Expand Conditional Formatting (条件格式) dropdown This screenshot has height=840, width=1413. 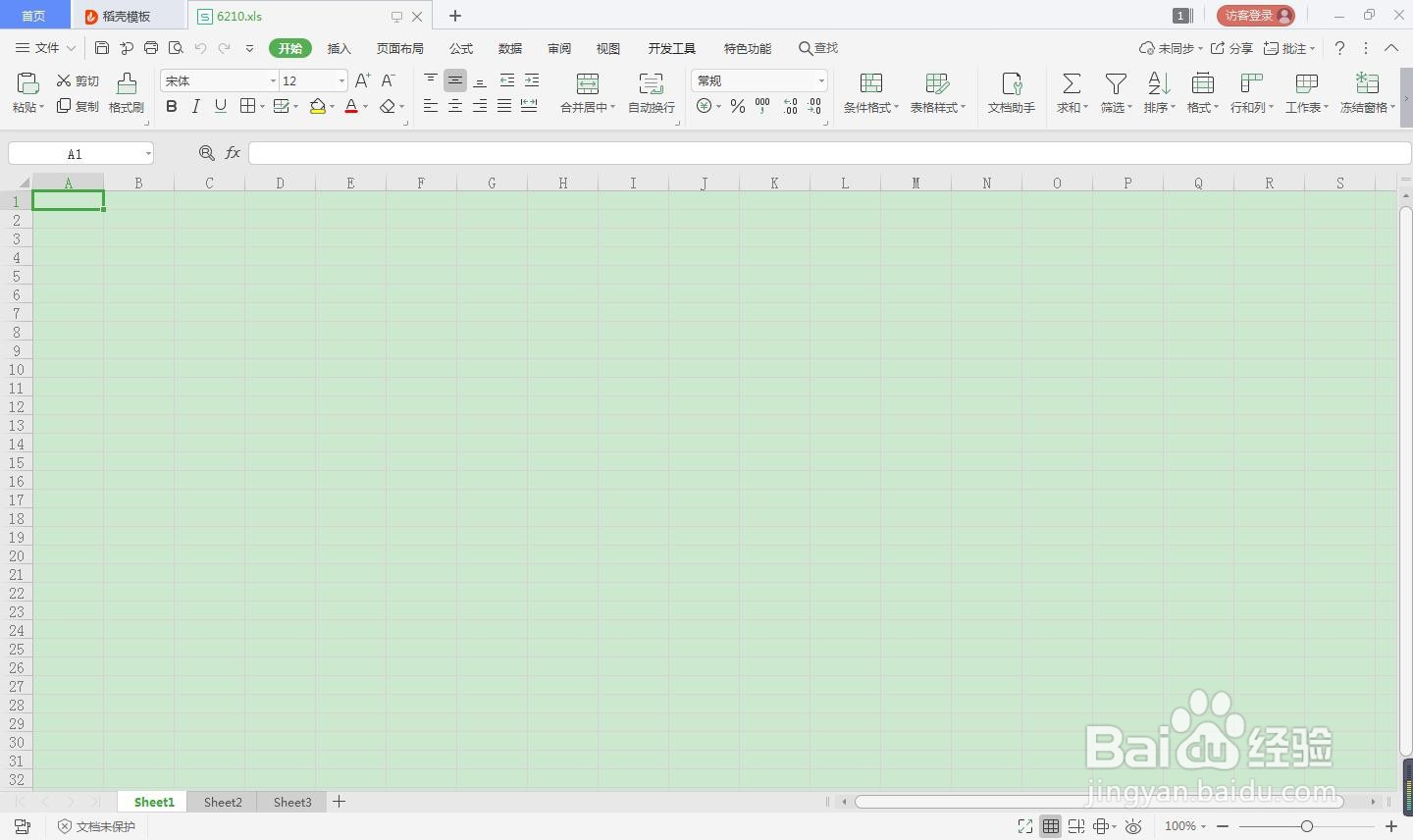[x=896, y=107]
